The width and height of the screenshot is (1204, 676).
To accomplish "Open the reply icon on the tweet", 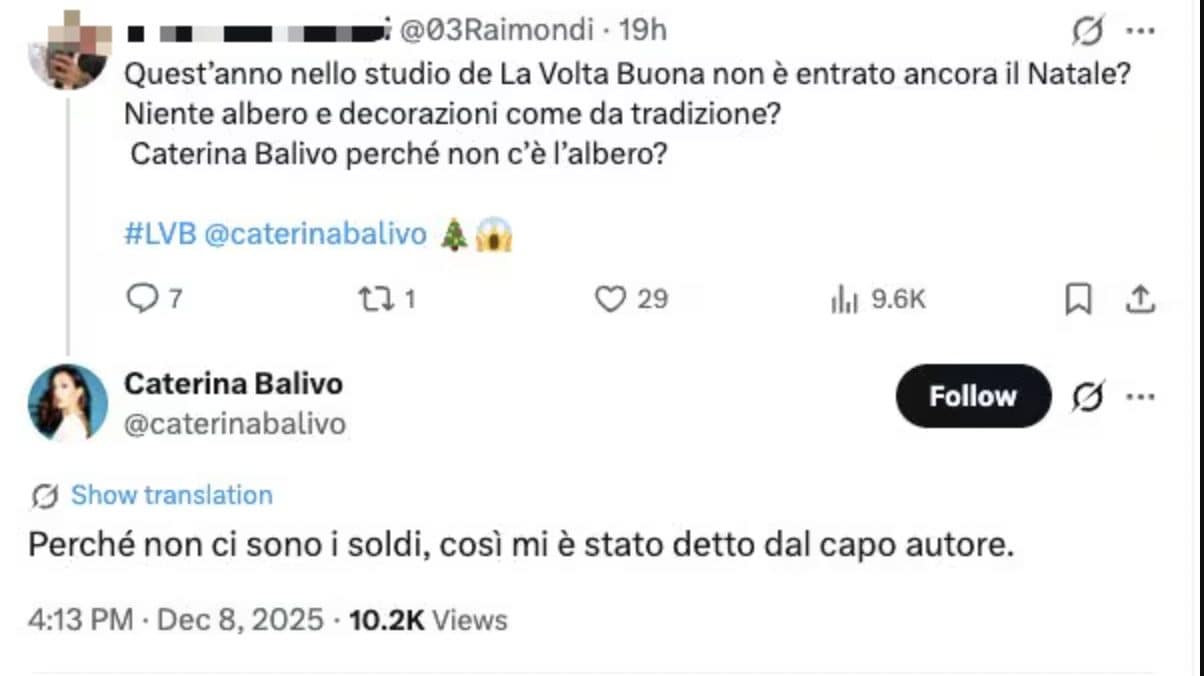I will [143, 297].
